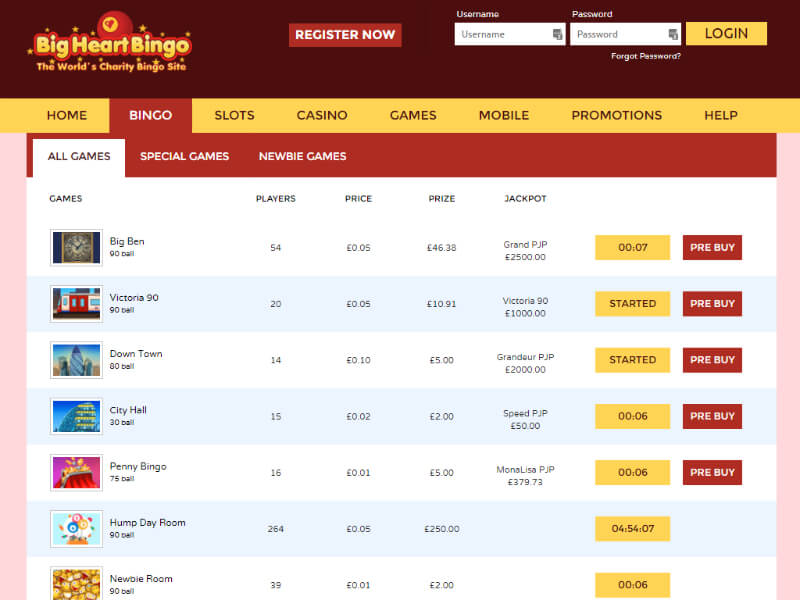Viewport: 800px width, 600px height.
Task: Open the City Hall game thumbnail
Action: [77, 416]
